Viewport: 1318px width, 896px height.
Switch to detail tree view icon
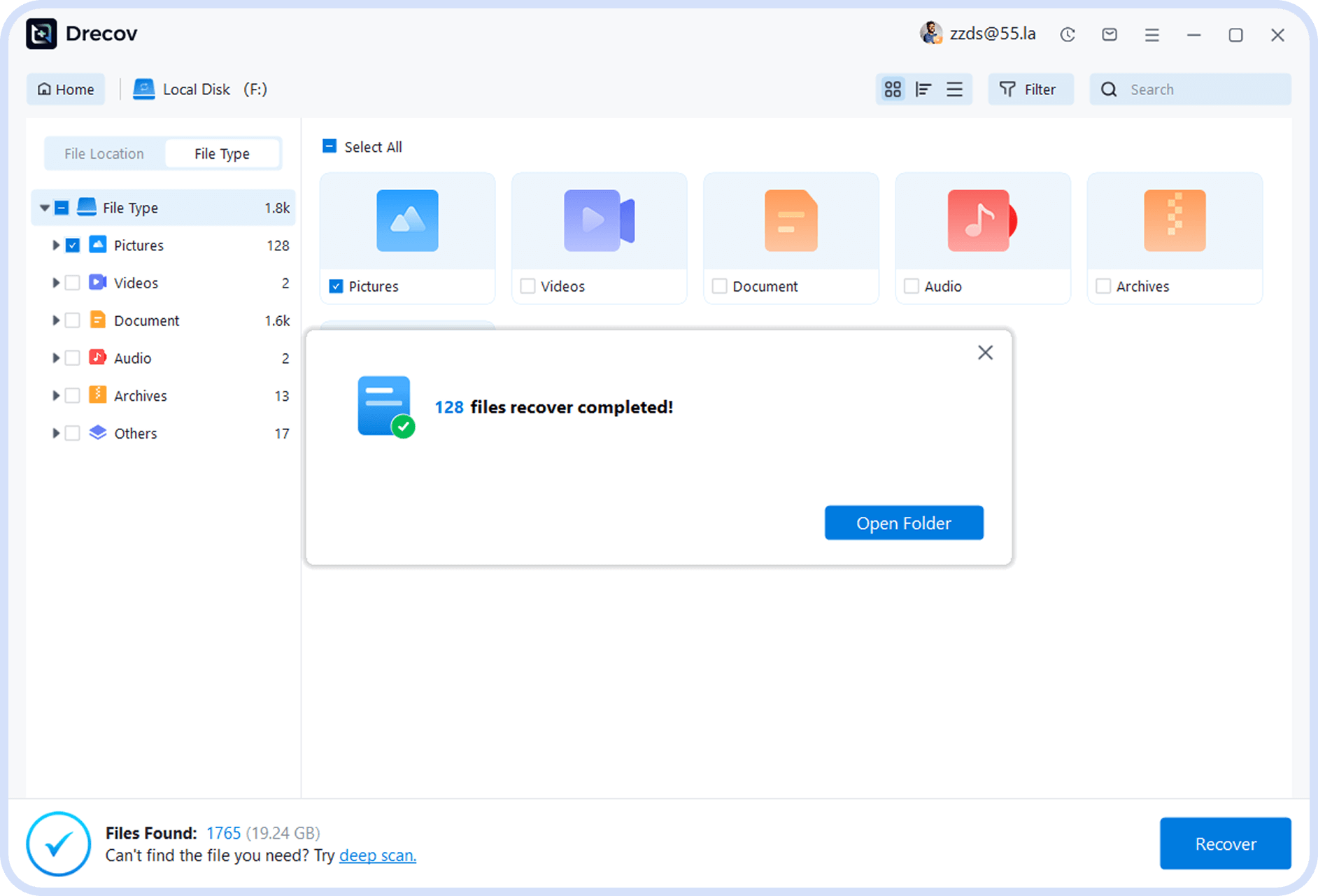click(x=923, y=90)
